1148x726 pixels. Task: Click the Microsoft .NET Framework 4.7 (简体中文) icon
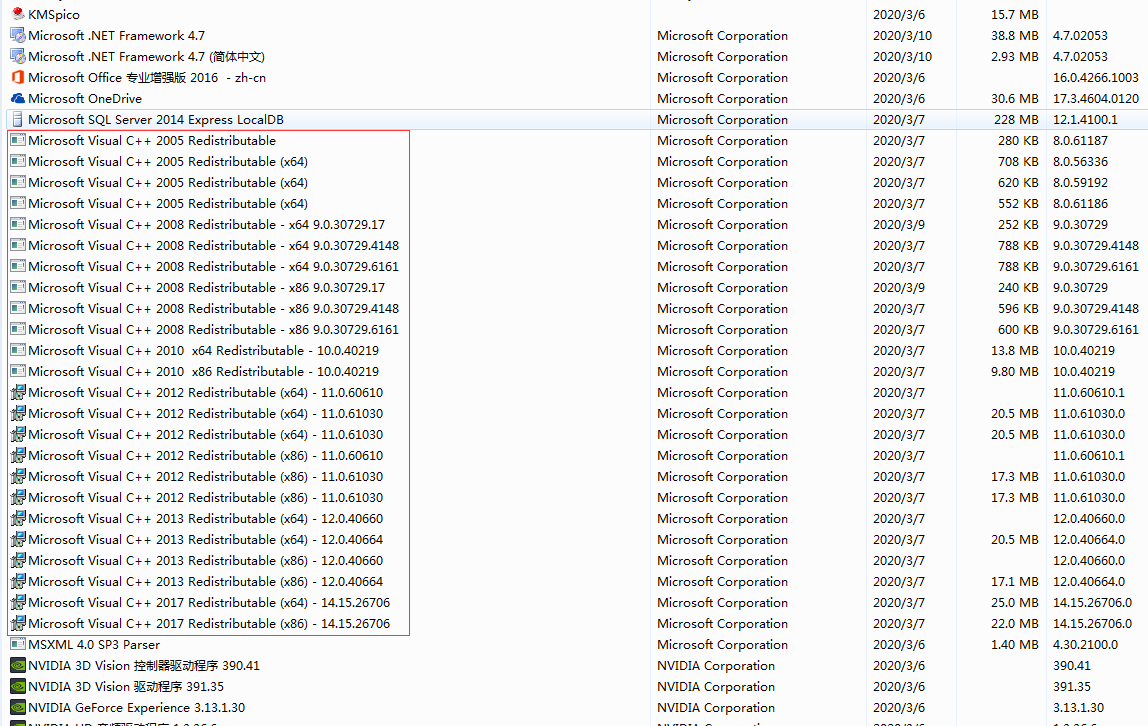[x=18, y=56]
